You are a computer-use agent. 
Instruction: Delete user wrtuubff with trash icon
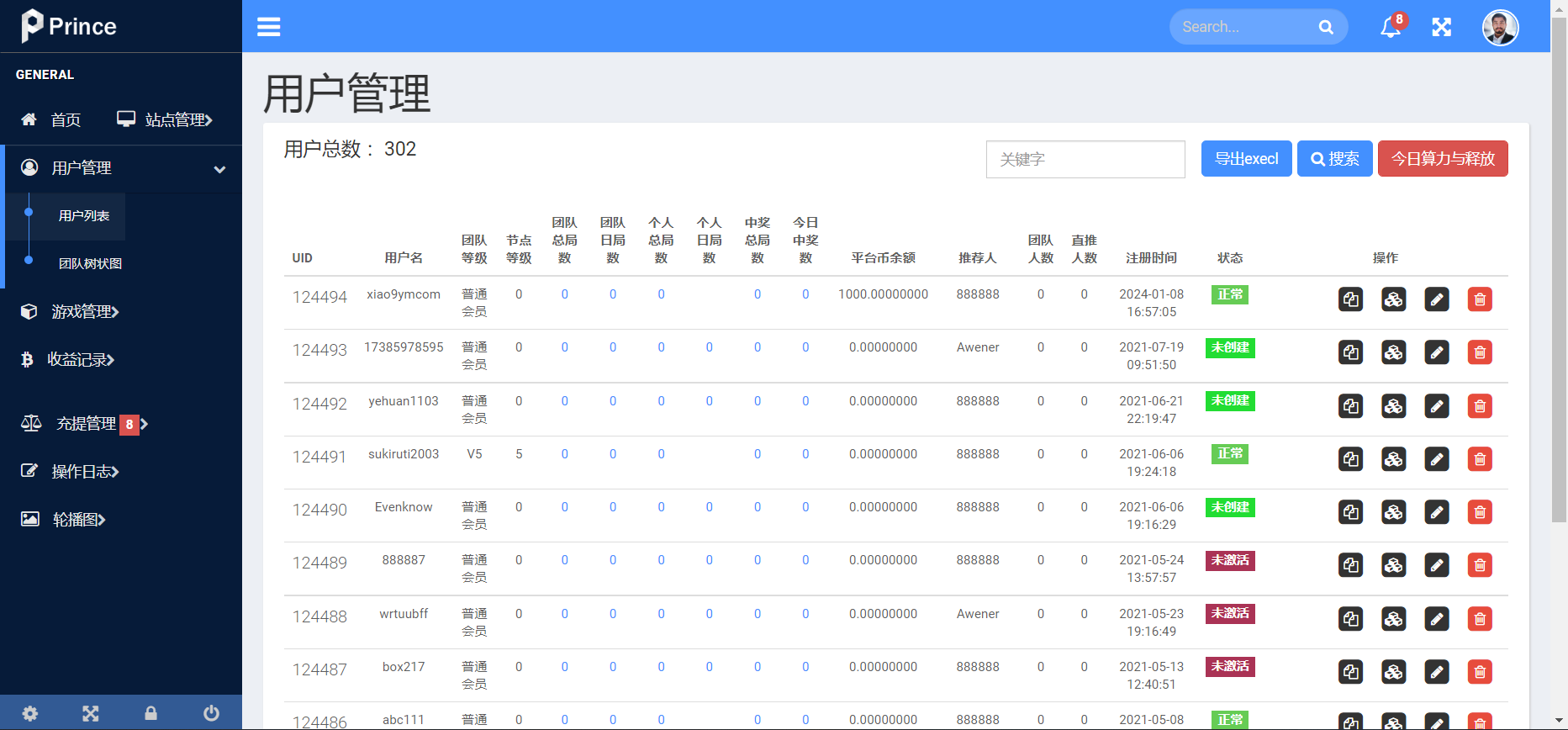[1480, 619]
